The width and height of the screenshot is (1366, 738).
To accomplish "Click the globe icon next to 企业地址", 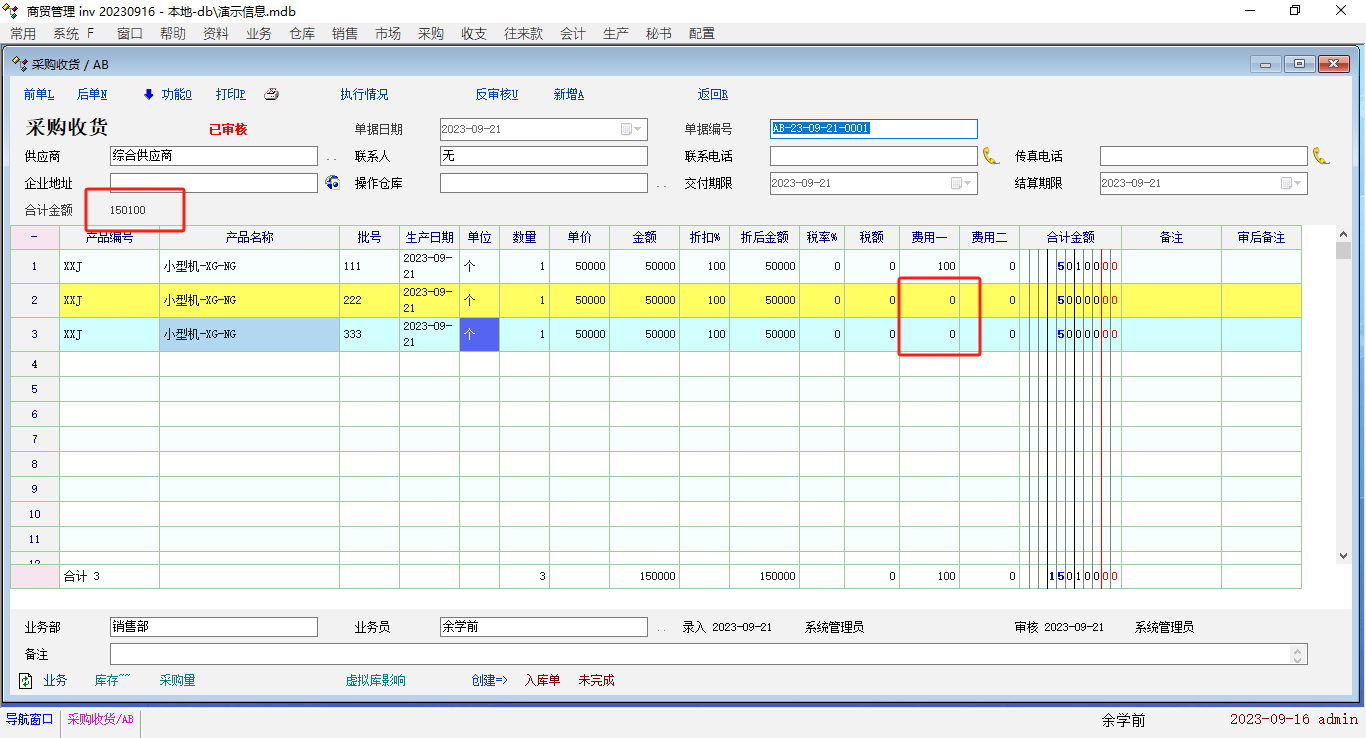I will 333,183.
